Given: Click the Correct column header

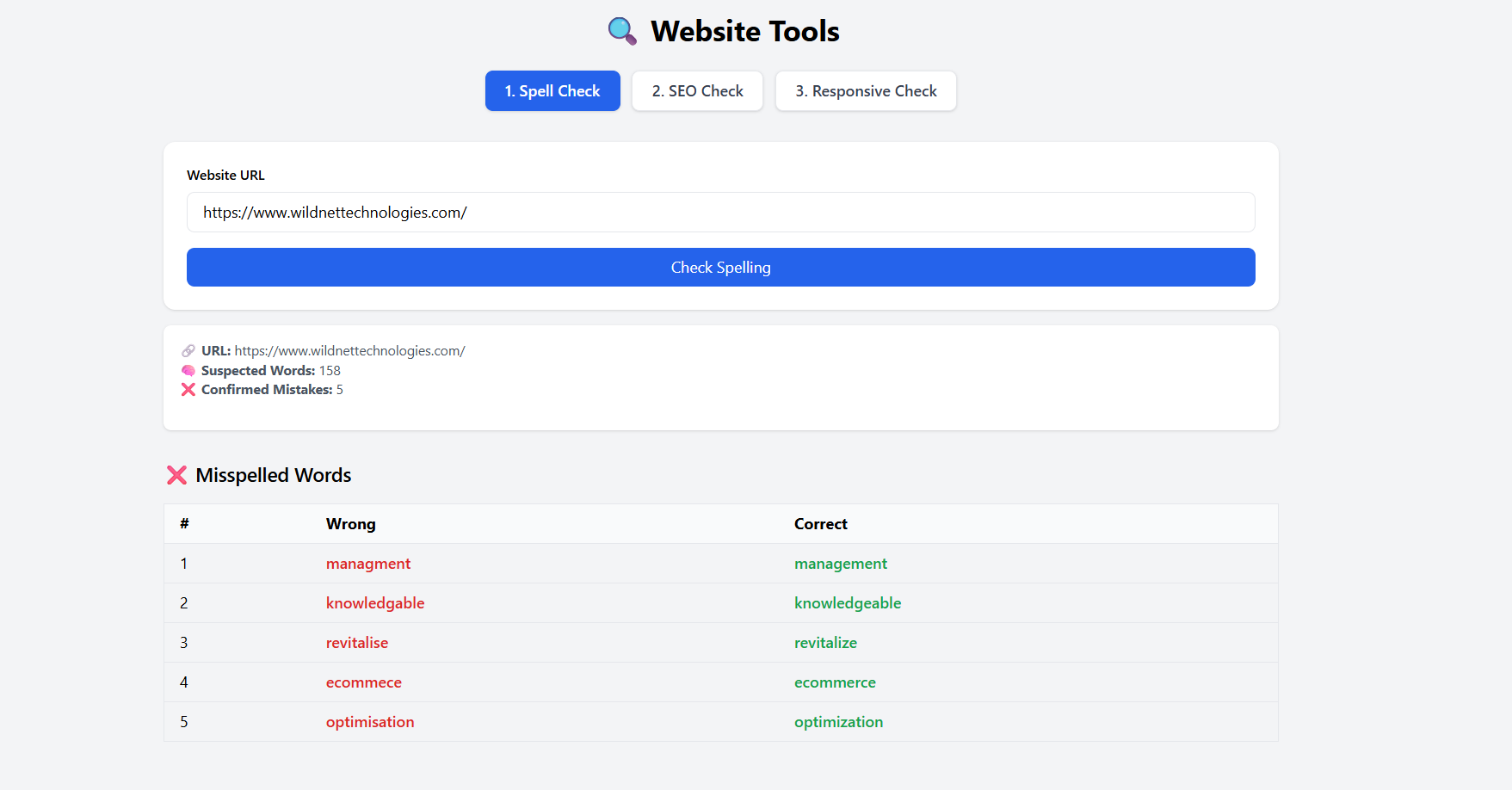Looking at the screenshot, I should click(x=820, y=523).
